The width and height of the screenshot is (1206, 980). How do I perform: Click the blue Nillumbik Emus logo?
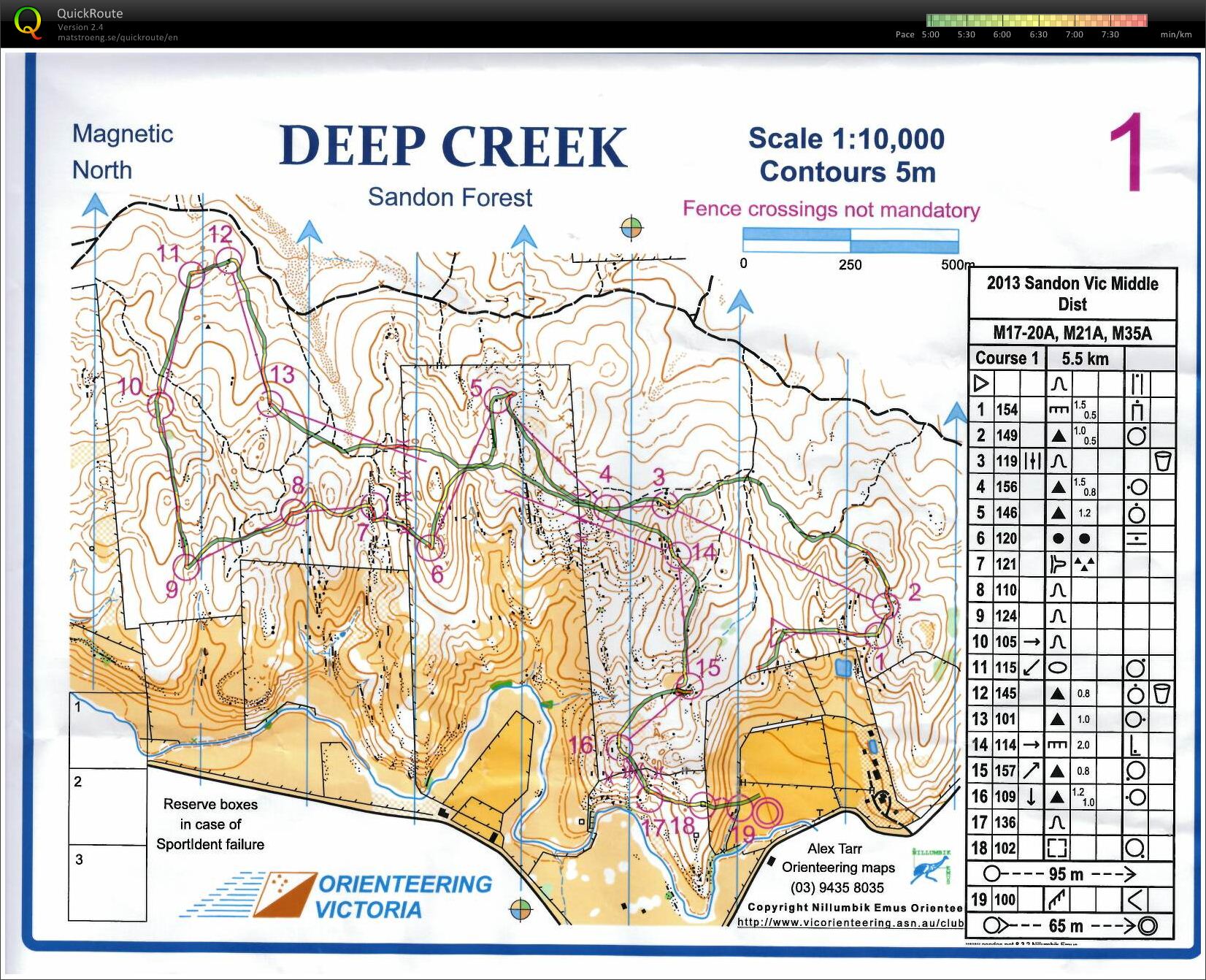tap(932, 866)
